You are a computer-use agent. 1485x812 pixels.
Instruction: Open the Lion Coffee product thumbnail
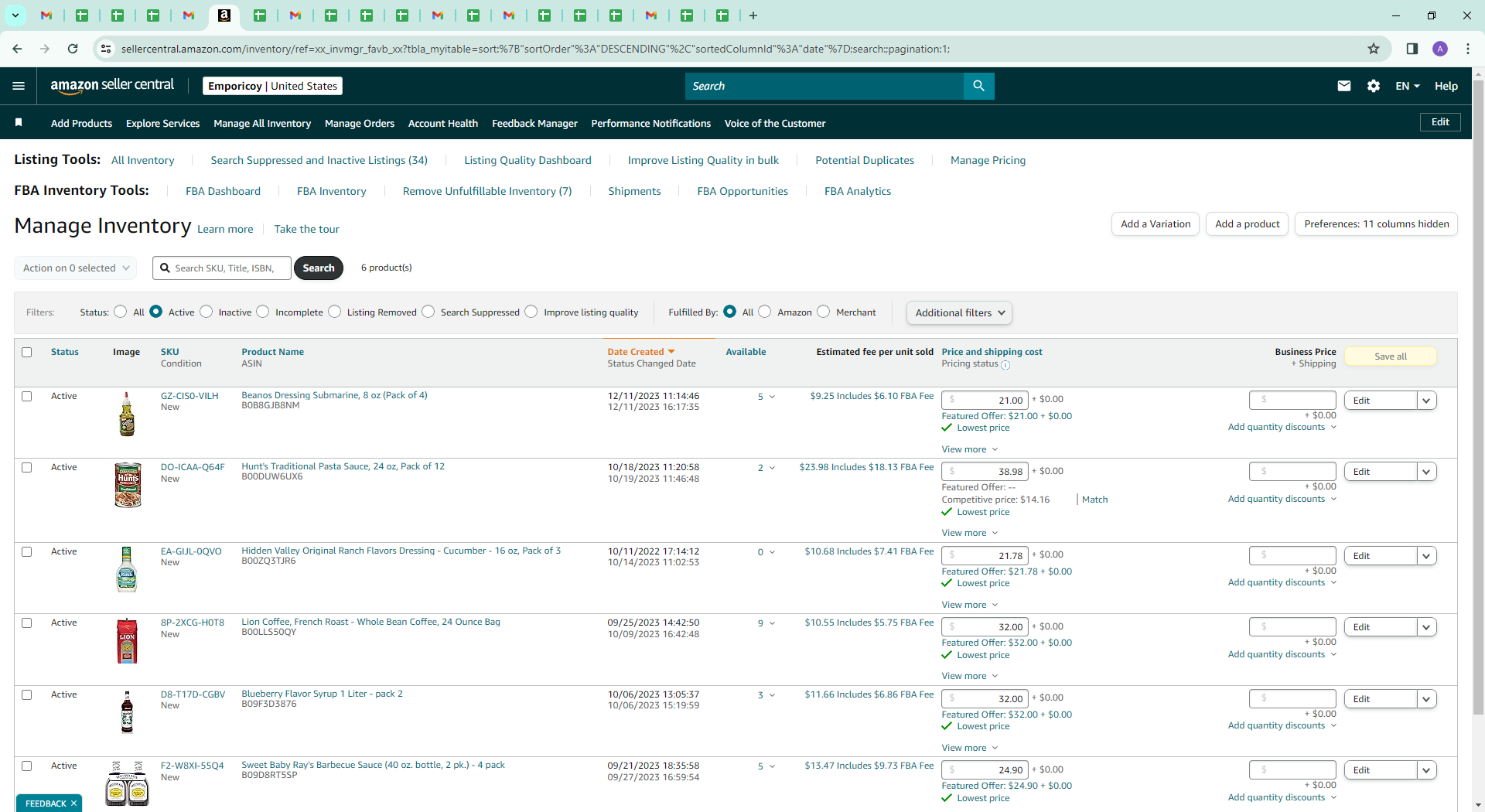coord(127,641)
